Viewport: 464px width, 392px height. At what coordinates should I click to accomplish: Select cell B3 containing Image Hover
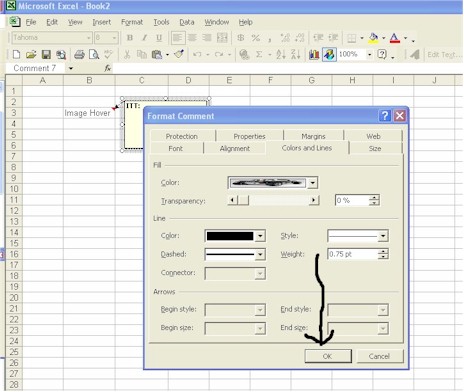tap(89, 113)
